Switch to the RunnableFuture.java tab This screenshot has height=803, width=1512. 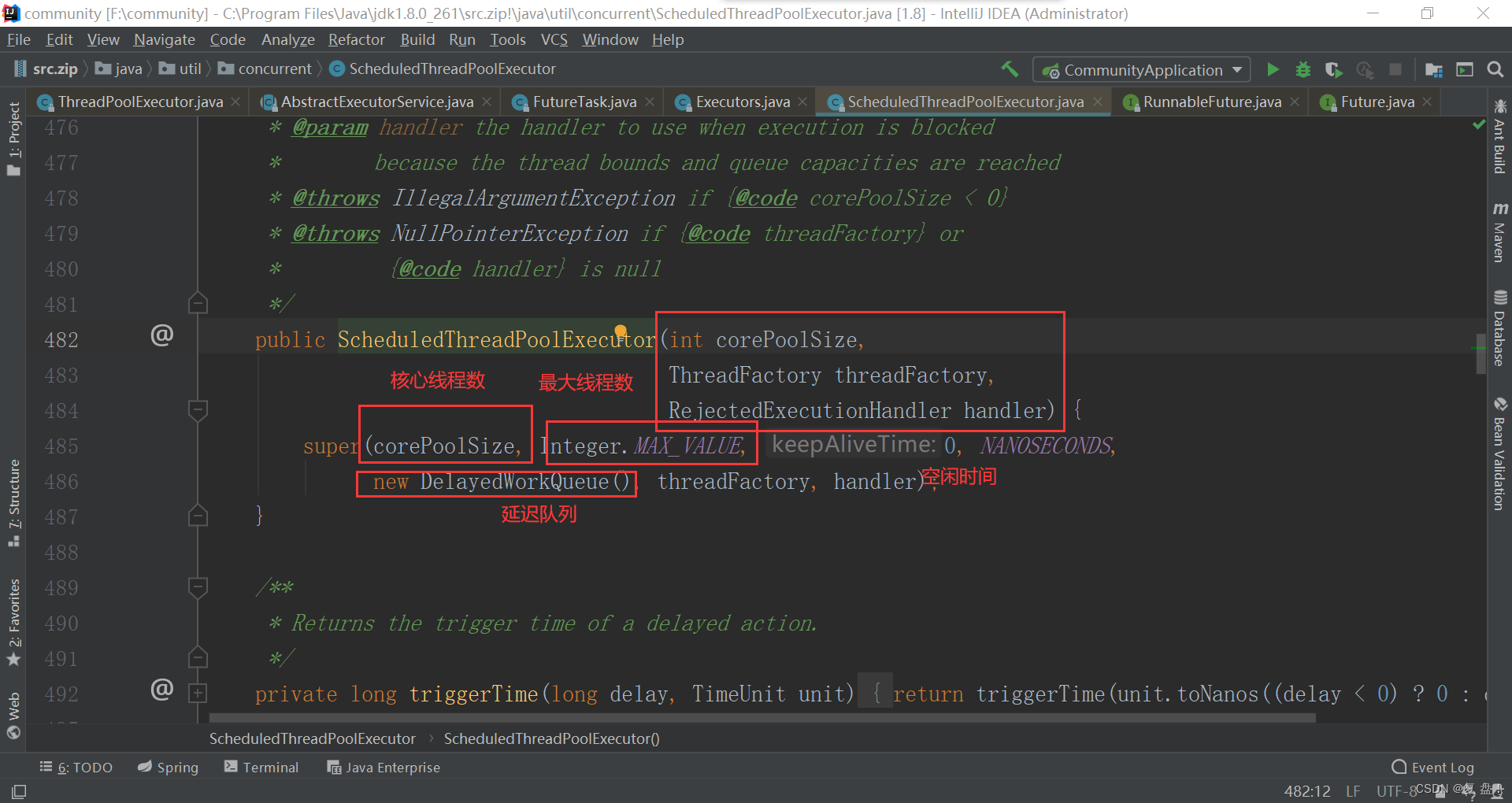[x=1212, y=102]
